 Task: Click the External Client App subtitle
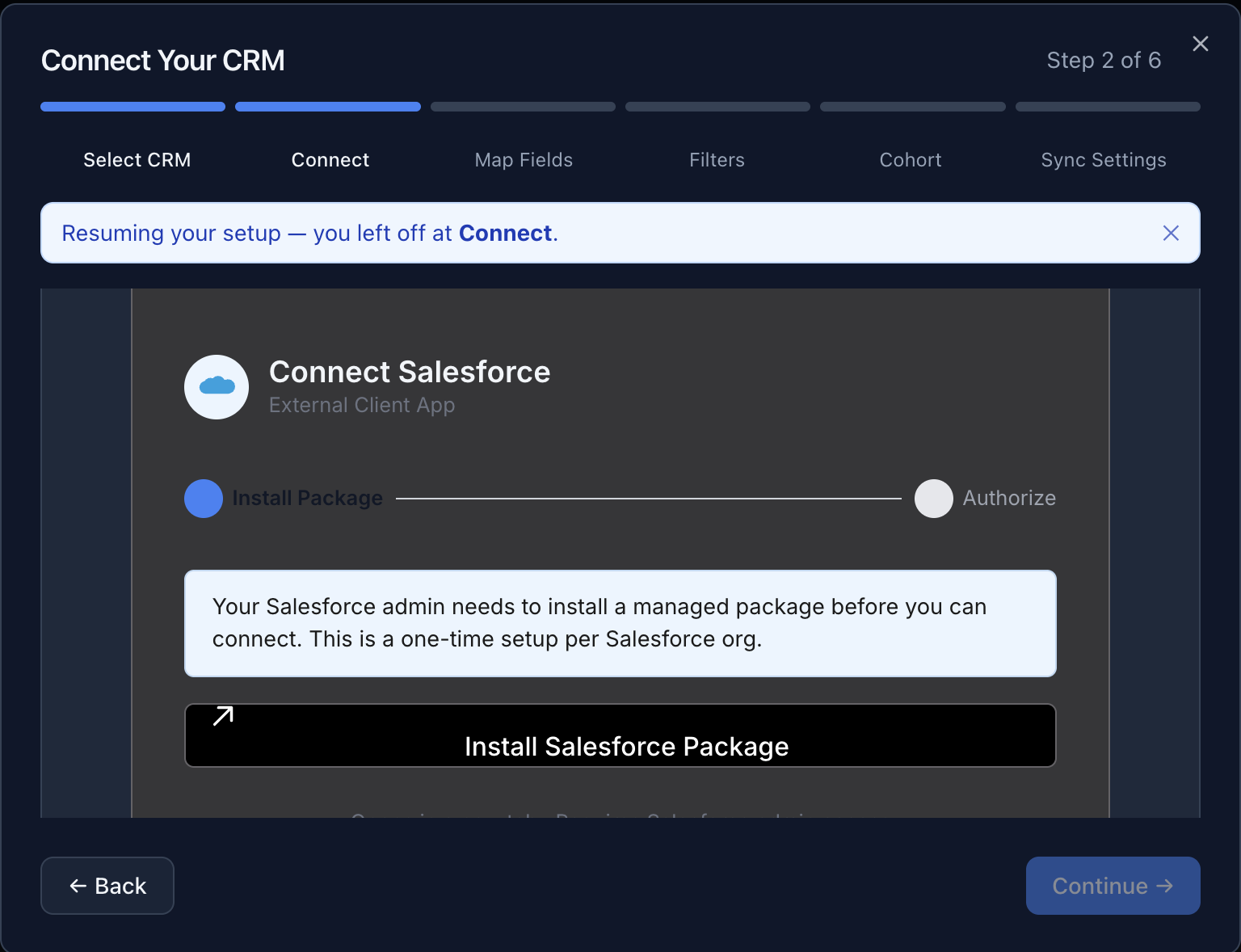[362, 405]
